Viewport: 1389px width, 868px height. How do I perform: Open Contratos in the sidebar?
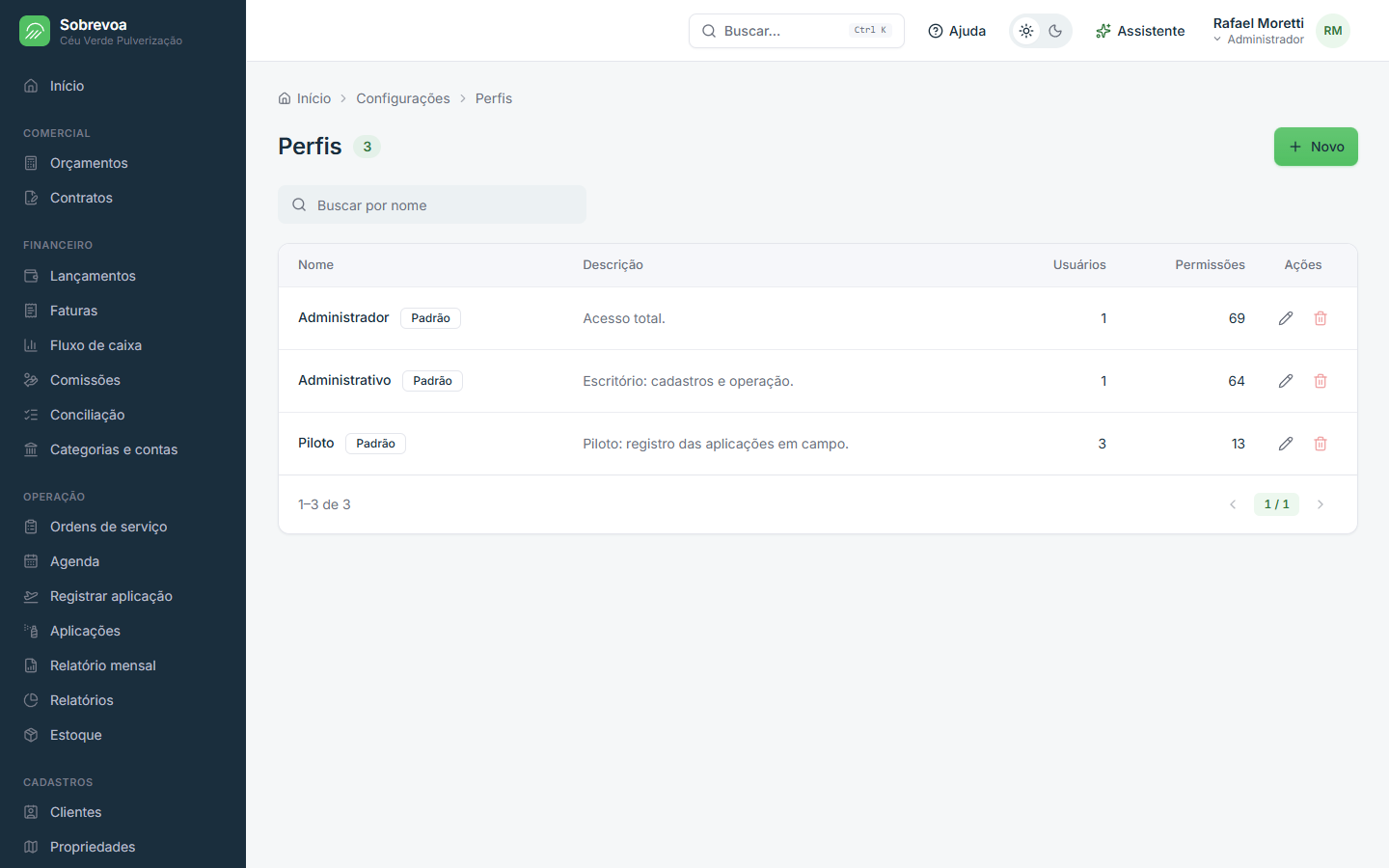123,198
